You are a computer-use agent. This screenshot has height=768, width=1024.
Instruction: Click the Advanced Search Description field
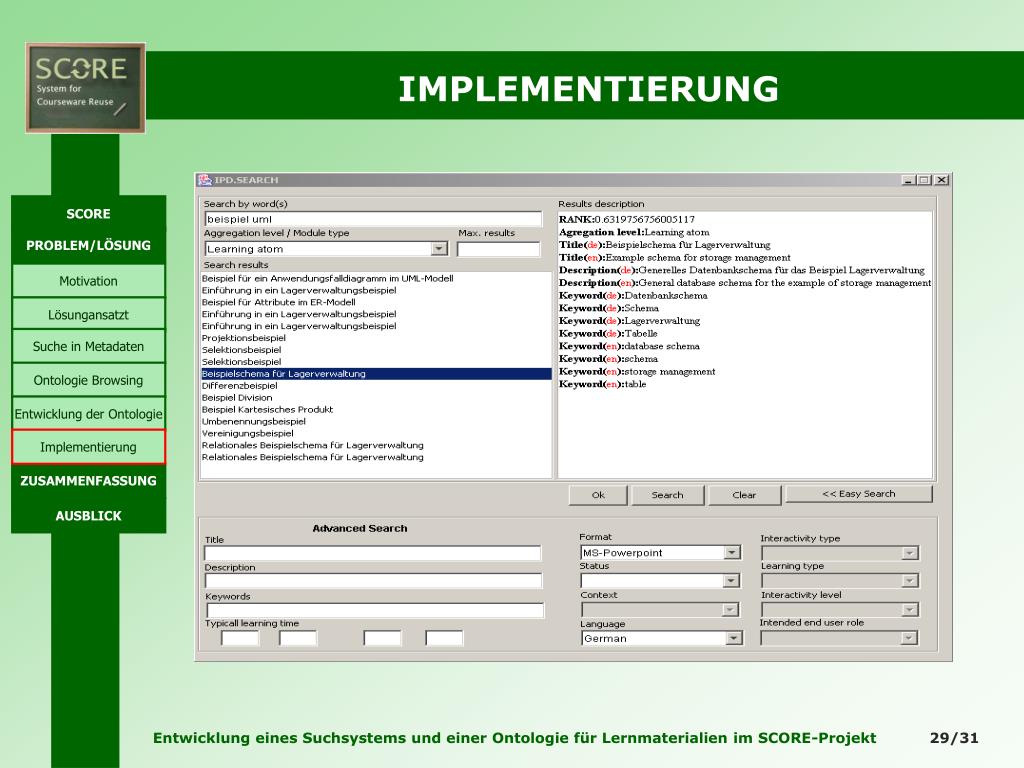tap(373, 581)
